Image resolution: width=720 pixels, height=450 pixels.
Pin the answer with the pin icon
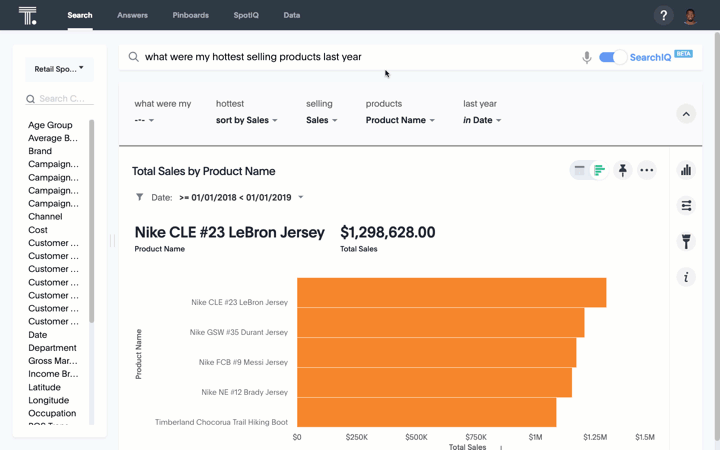tap(623, 170)
